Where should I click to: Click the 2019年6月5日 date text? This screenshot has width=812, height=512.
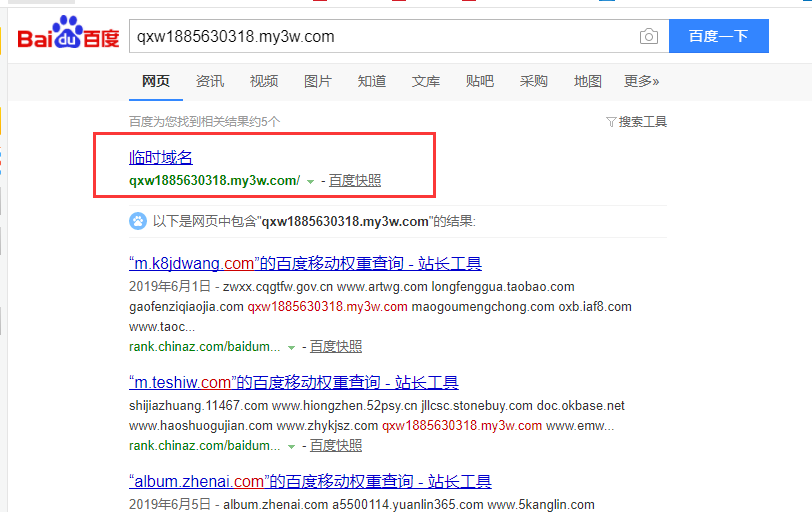click(170, 504)
